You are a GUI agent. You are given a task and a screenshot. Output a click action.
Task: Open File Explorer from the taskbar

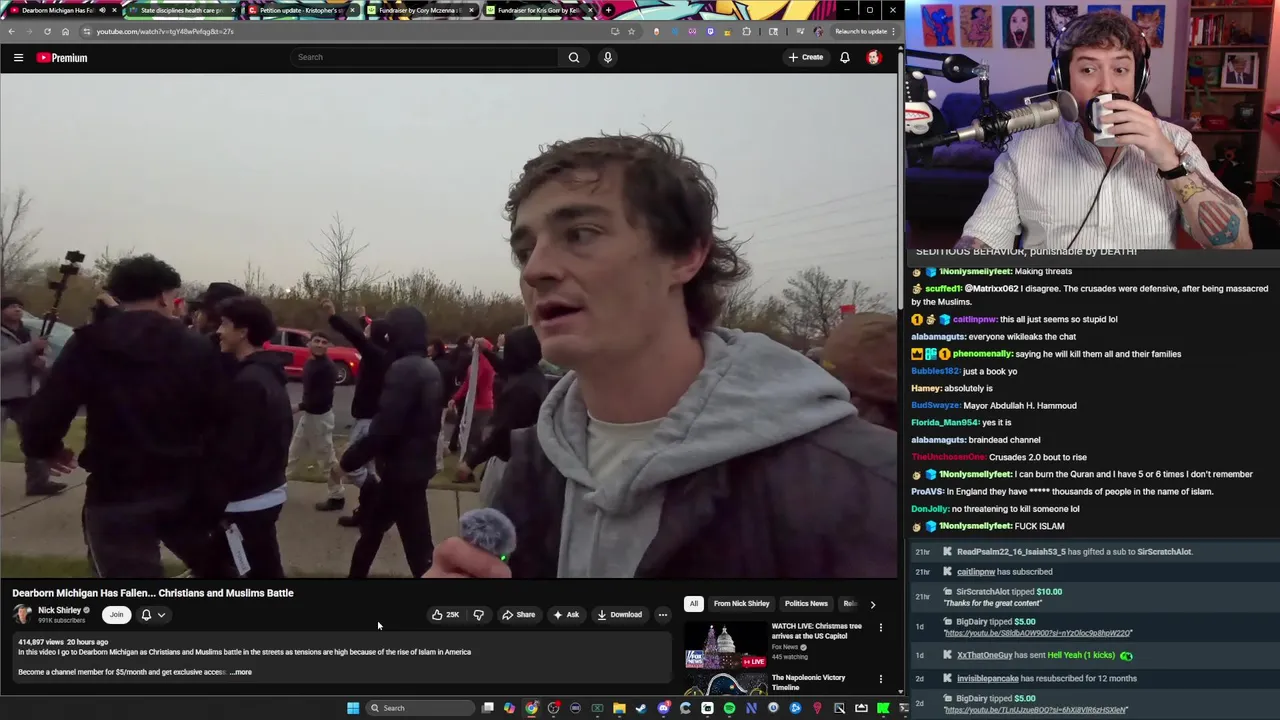coord(619,708)
